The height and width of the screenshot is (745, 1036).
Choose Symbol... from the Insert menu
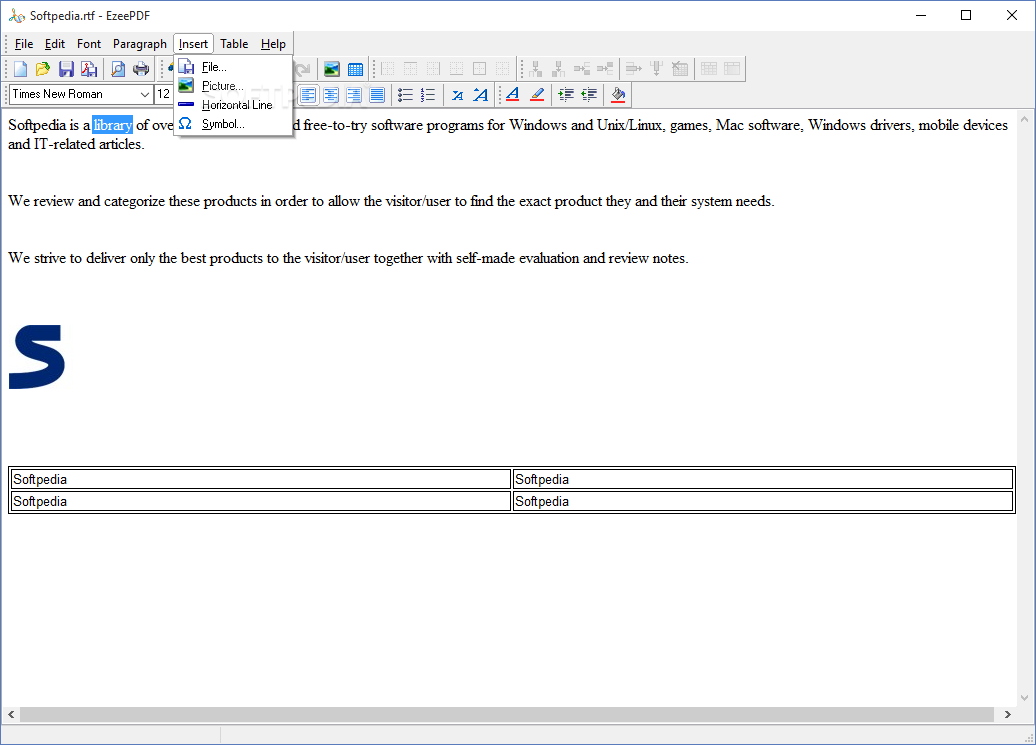(x=233, y=124)
